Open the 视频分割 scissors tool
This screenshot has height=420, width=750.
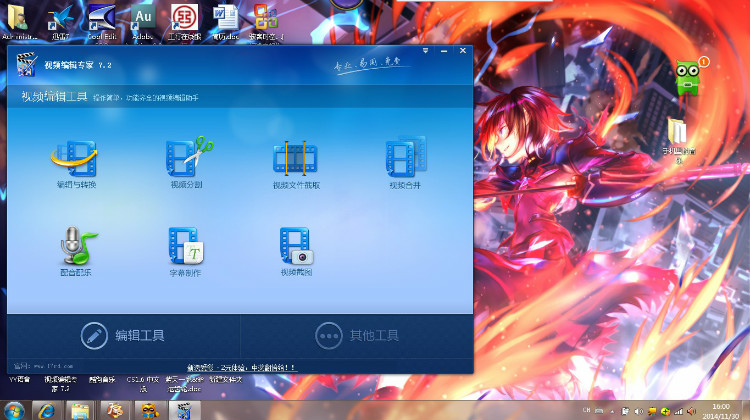(x=187, y=163)
